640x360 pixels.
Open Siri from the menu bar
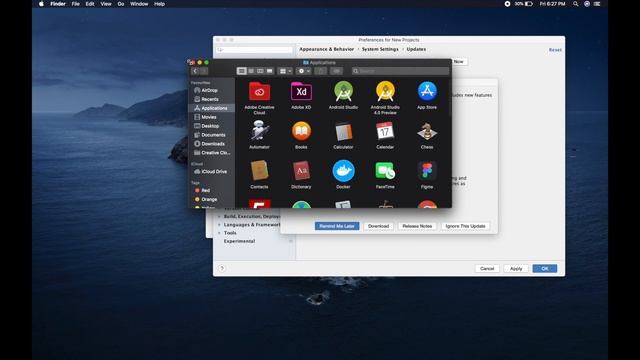(x=587, y=4)
